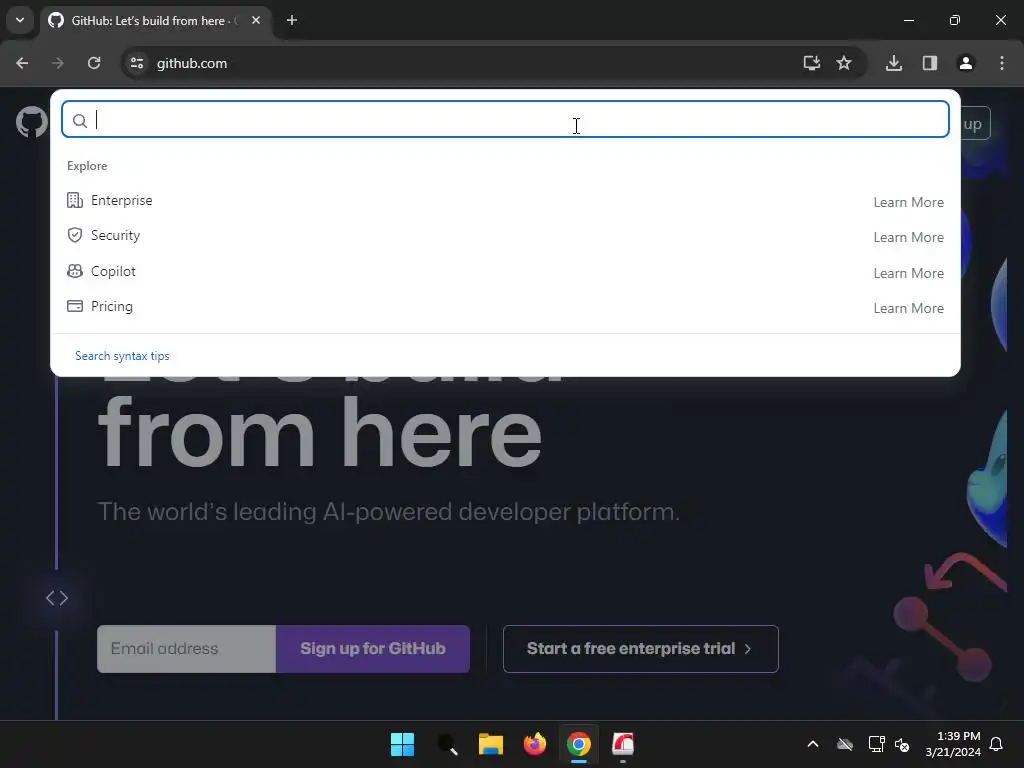Click Learn More beside Security
Viewport: 1024px width, 768px height.
[x=908, y=238]
